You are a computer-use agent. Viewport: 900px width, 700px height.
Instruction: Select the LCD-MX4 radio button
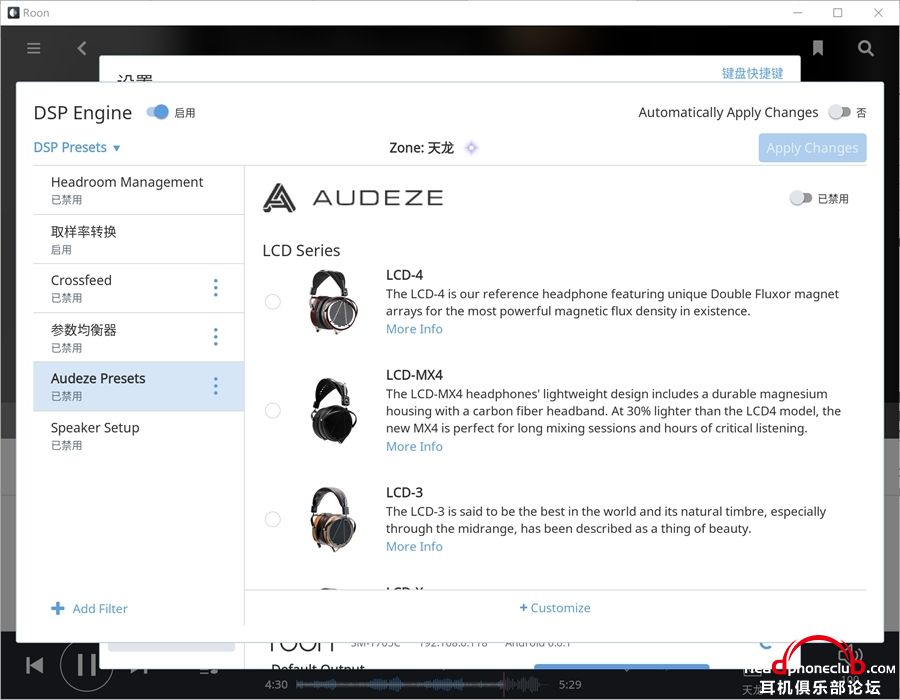coord(273,410)
